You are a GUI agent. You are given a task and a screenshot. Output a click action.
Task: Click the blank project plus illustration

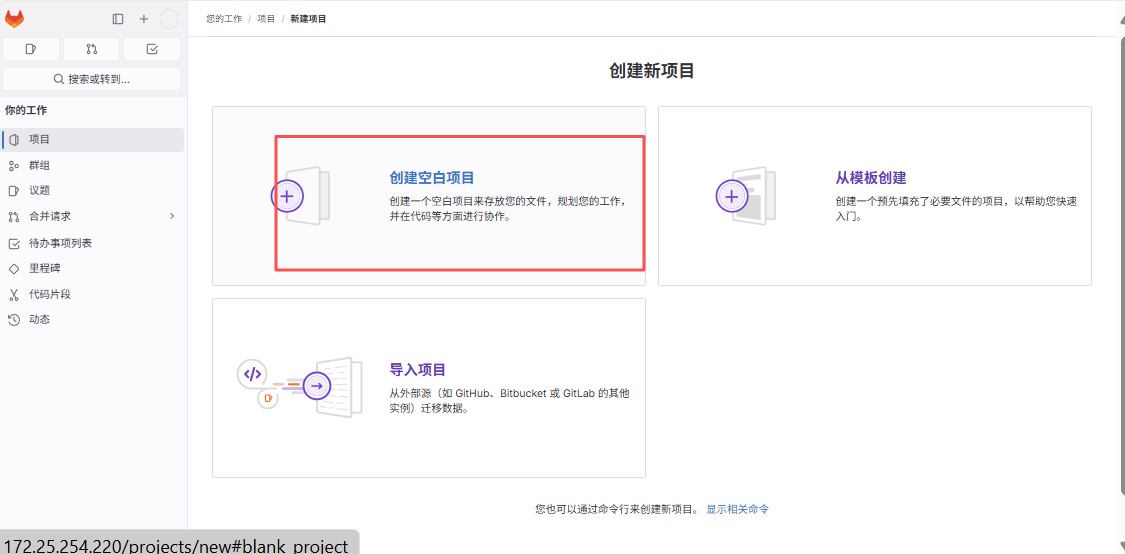point(301,196)
